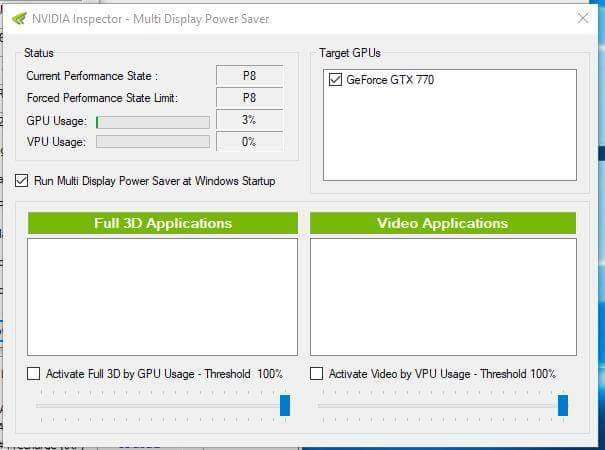Click the Full 3D threshold slider handle

click(x=285, y=405)
